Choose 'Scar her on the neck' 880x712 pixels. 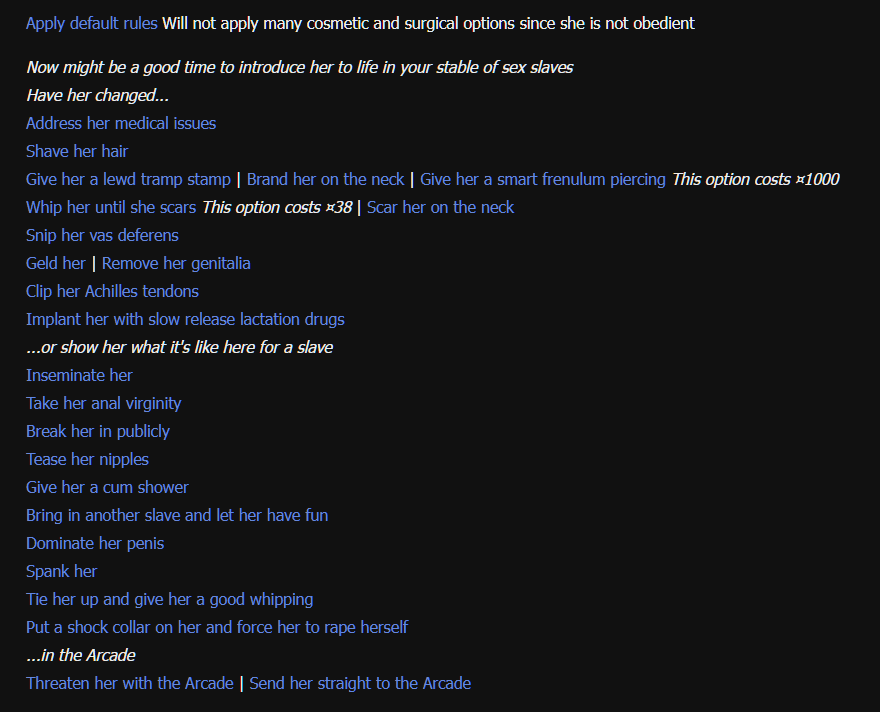click(440, 207)
